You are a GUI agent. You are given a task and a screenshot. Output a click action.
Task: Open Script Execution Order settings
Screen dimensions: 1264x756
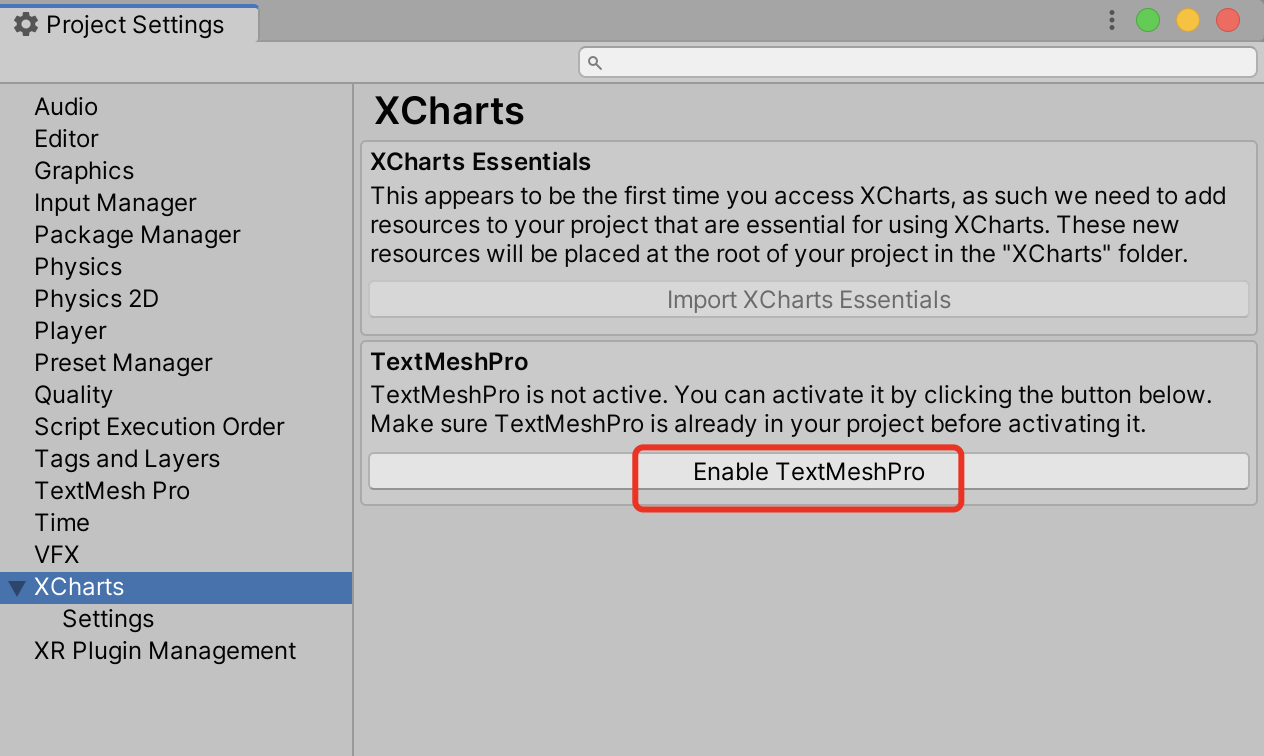tap(159, 427)
